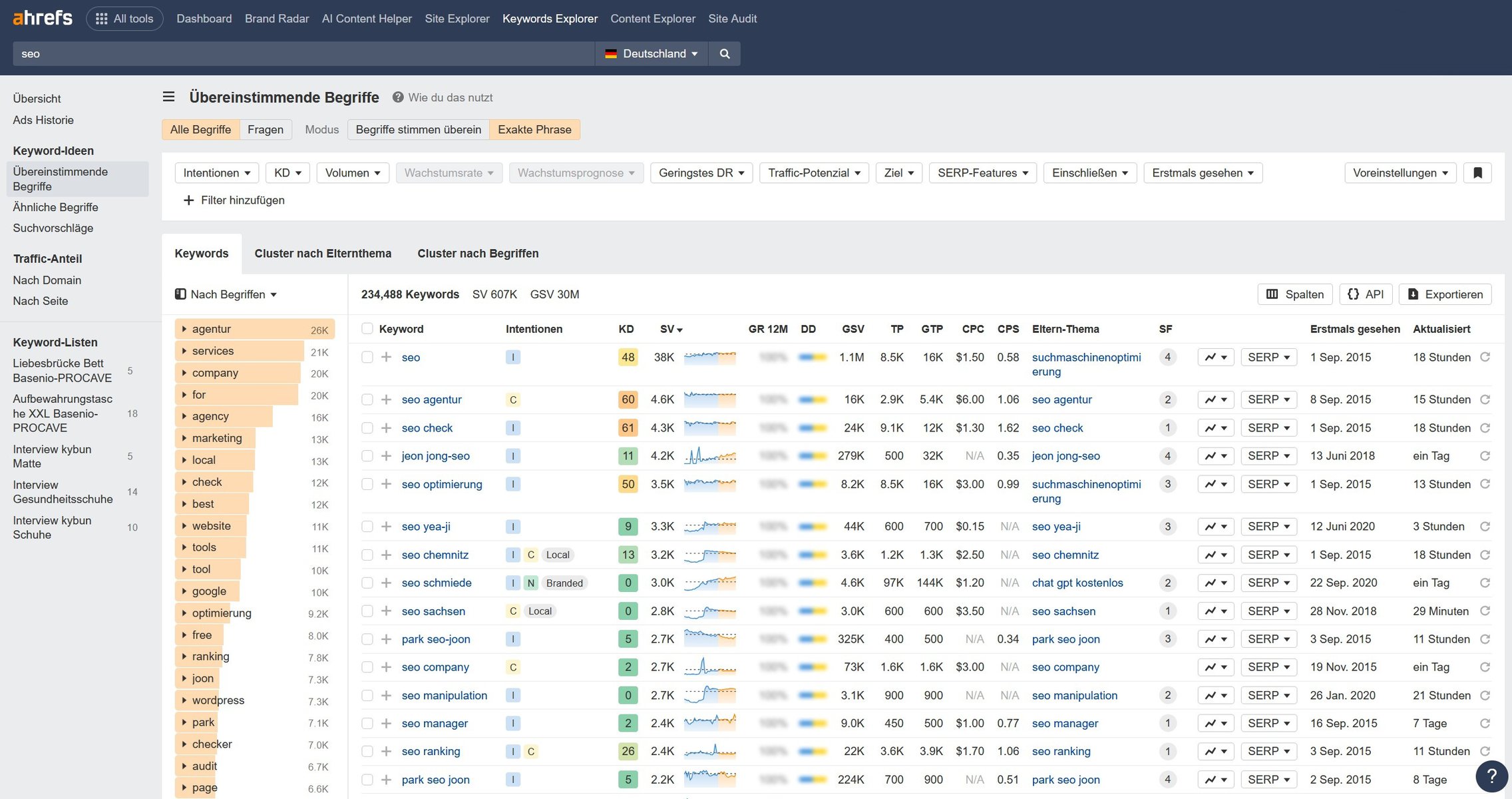Refresh the 'seo yea-ji' row data icon
The image size is (1512, 799).
click(1485, 527)
